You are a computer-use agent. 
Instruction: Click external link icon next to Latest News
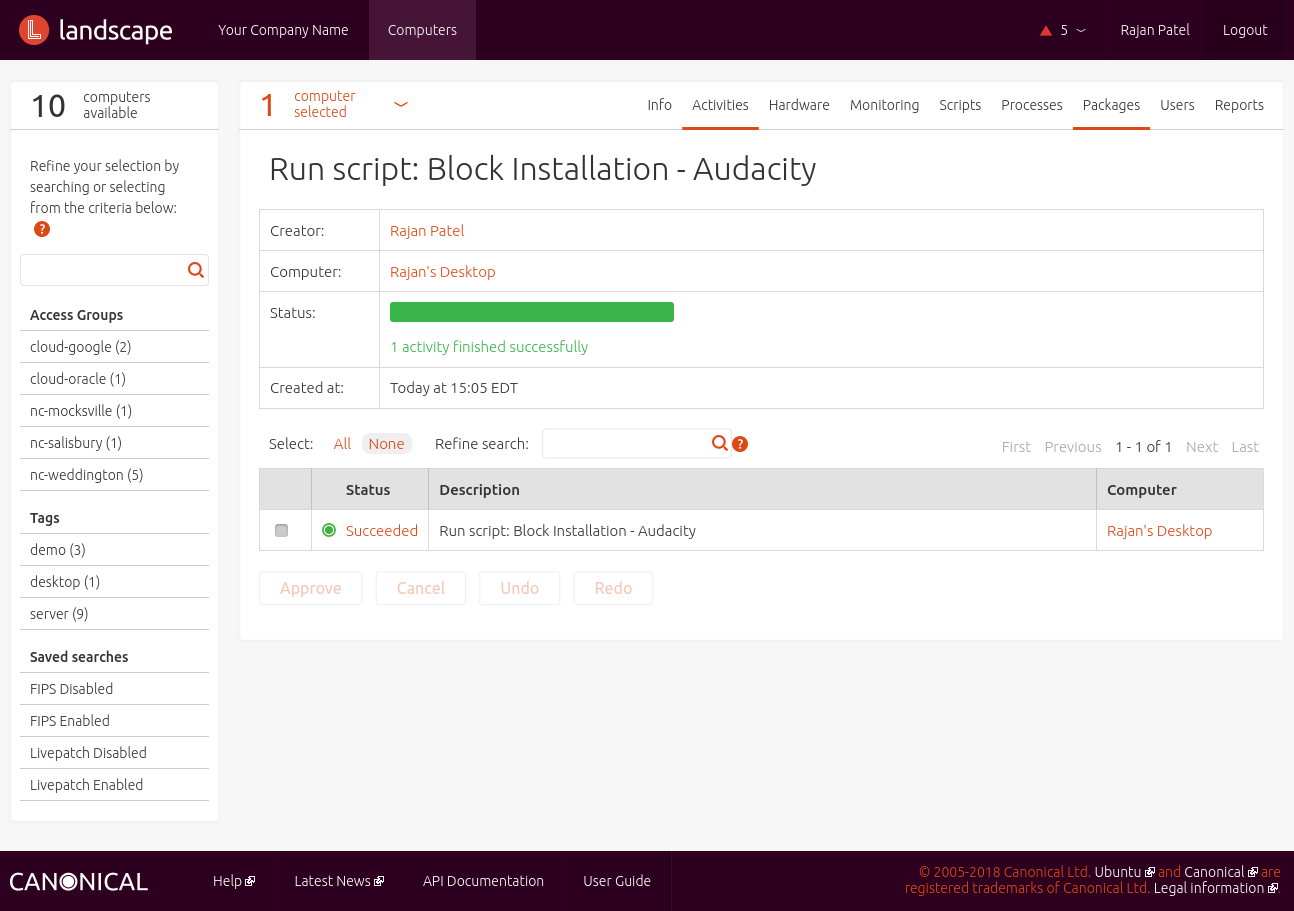[x=379, y=881]
